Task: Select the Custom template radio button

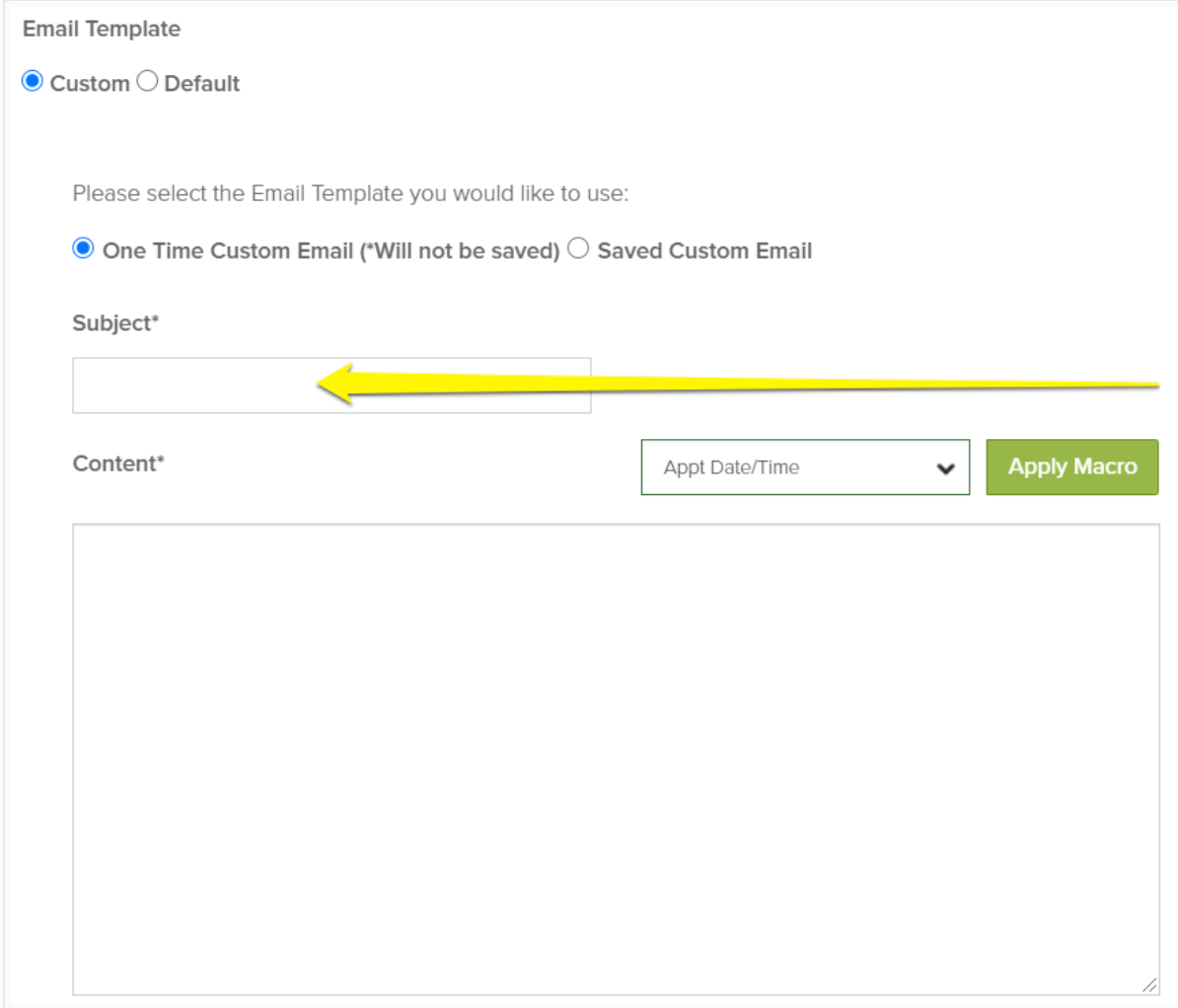Action: coord(33,82)
